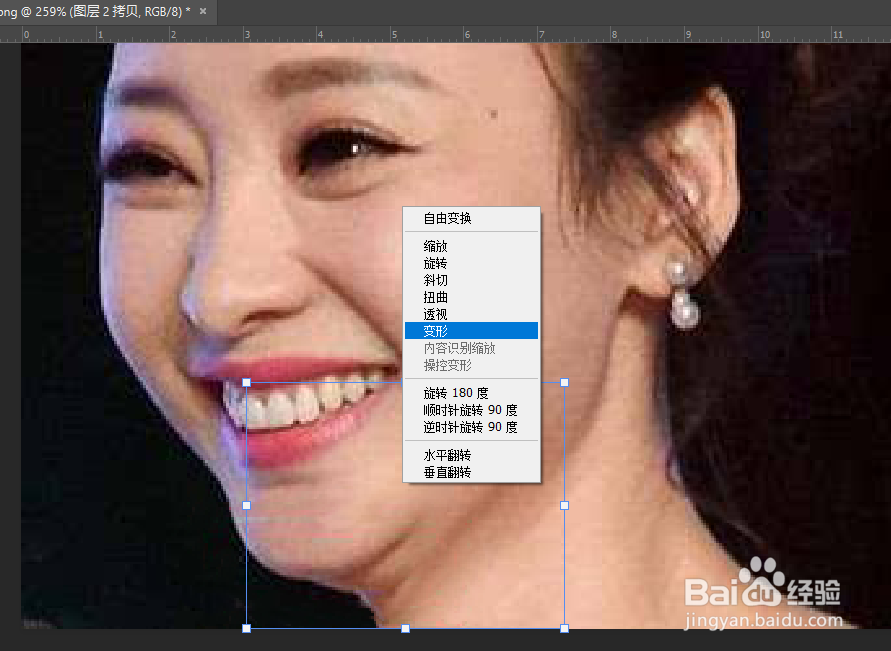The width and height of the screenshot is (891, 651).
Task: Click the top-right transform handle
Action: coord(564,382)
